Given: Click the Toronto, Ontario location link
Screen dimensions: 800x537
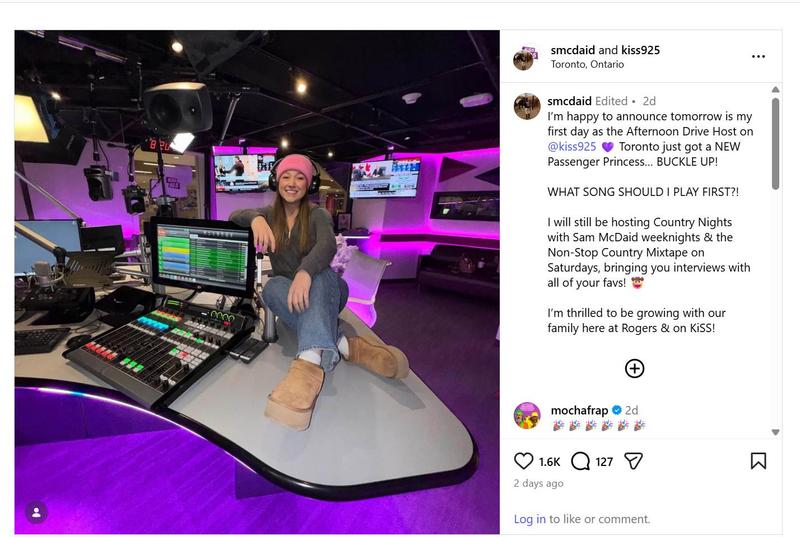Looking at the screenshot, I should click(587, 64).
